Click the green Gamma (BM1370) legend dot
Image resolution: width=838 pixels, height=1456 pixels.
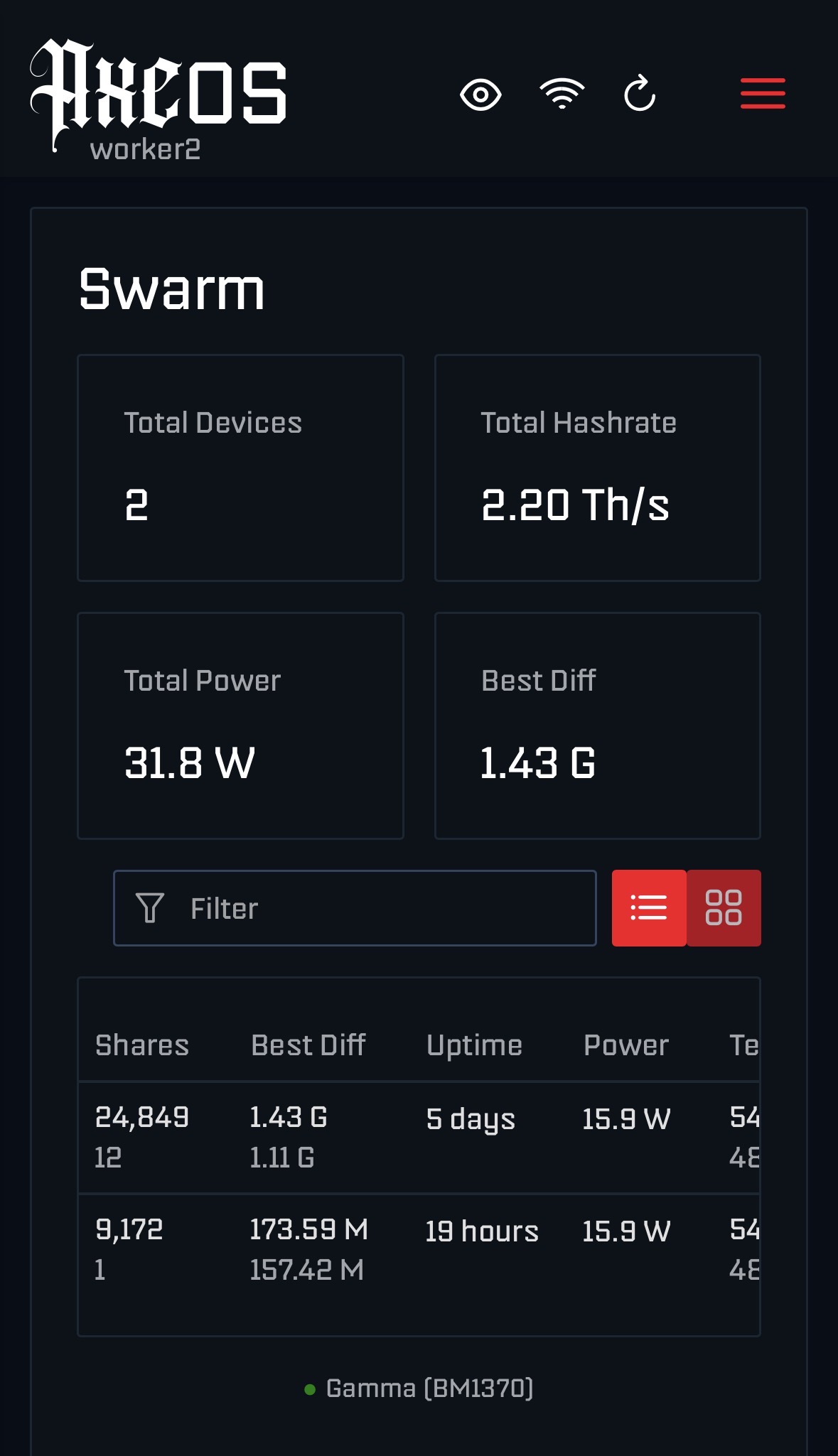coord(310,1389)
